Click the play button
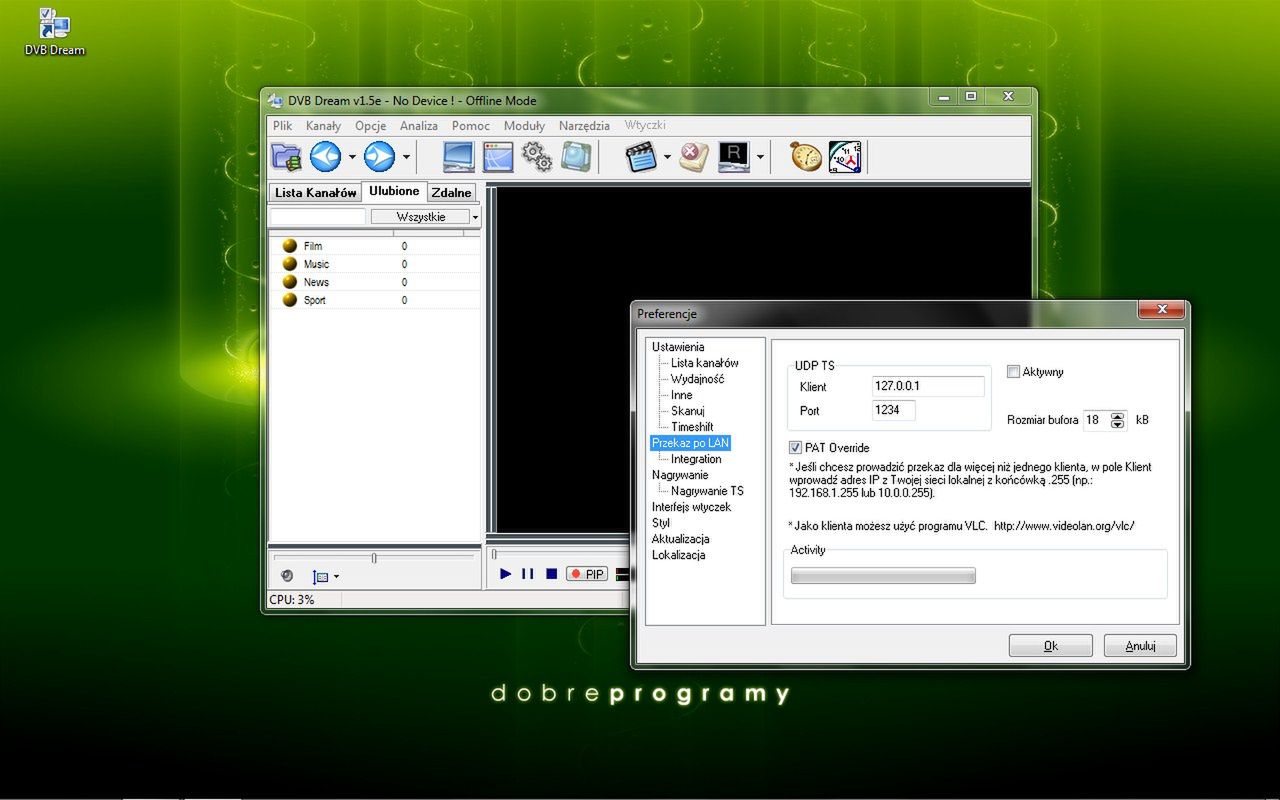 click(x=506, y=574)
